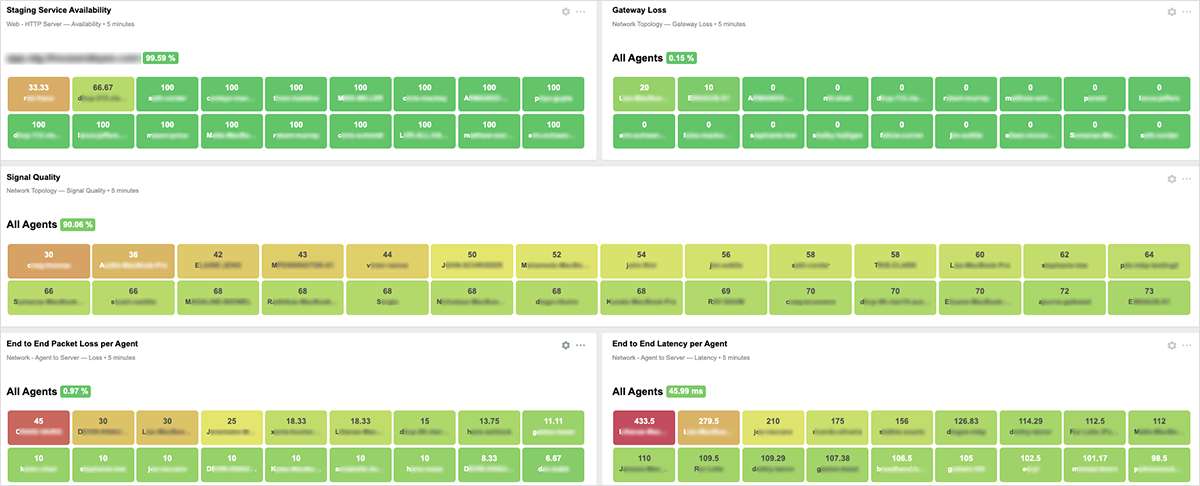The height and width of the screenshot is (486, 1200).
Task: Expand ellipsis menu on End to End Latency widget
Action: pyautogui.click(x=1188, y=345)
